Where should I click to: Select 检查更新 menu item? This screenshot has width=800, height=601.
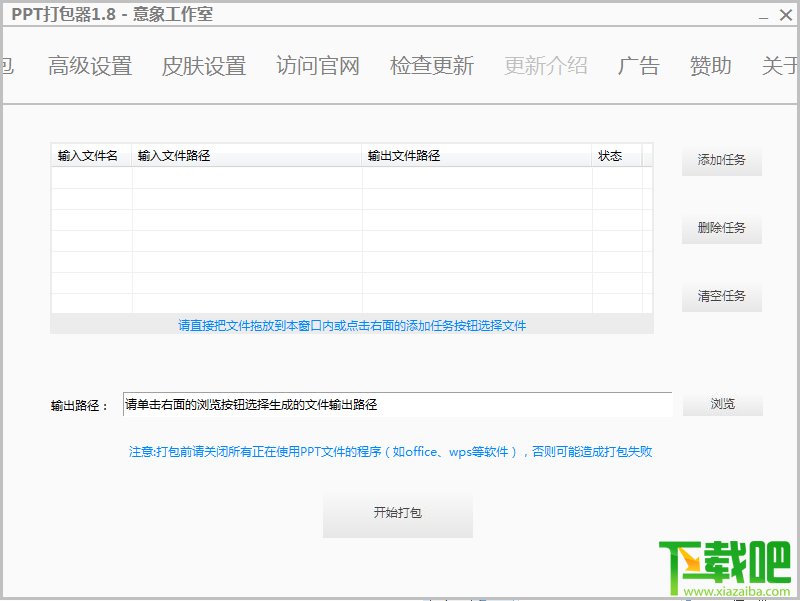(x=432, y=66)
